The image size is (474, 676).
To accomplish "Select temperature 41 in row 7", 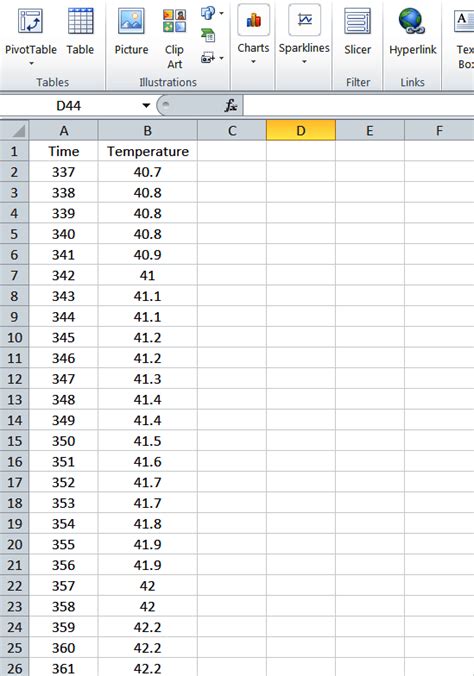I will point(148,275).
